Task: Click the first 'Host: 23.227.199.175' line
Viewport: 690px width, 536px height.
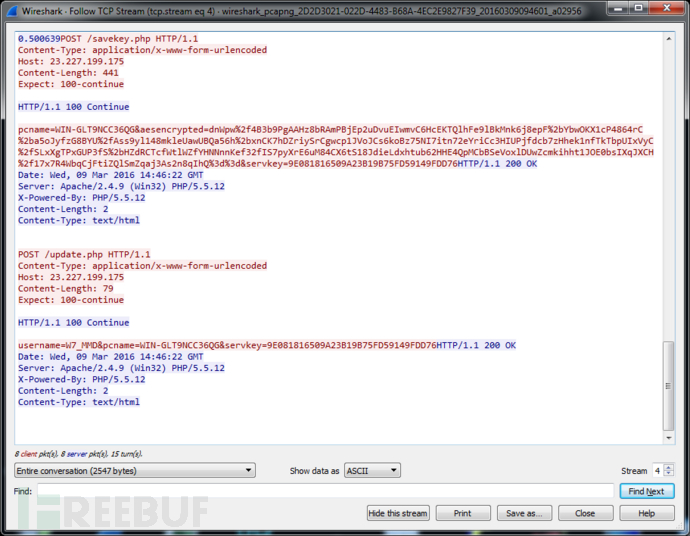Action: (x=71, y=61)
